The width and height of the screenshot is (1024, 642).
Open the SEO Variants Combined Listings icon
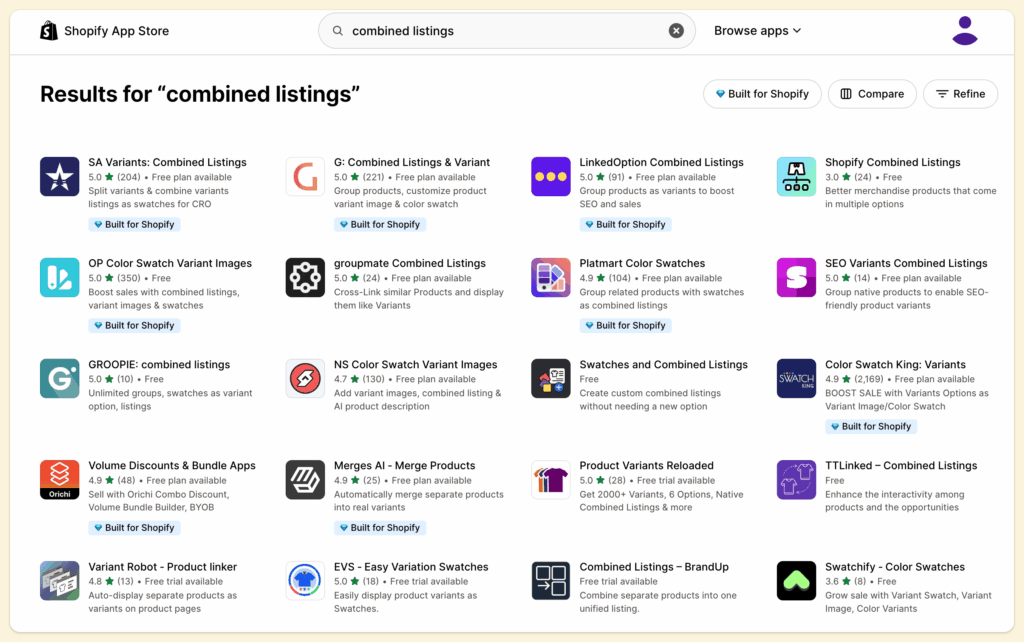pyautogui.click(x=797, y=278)
